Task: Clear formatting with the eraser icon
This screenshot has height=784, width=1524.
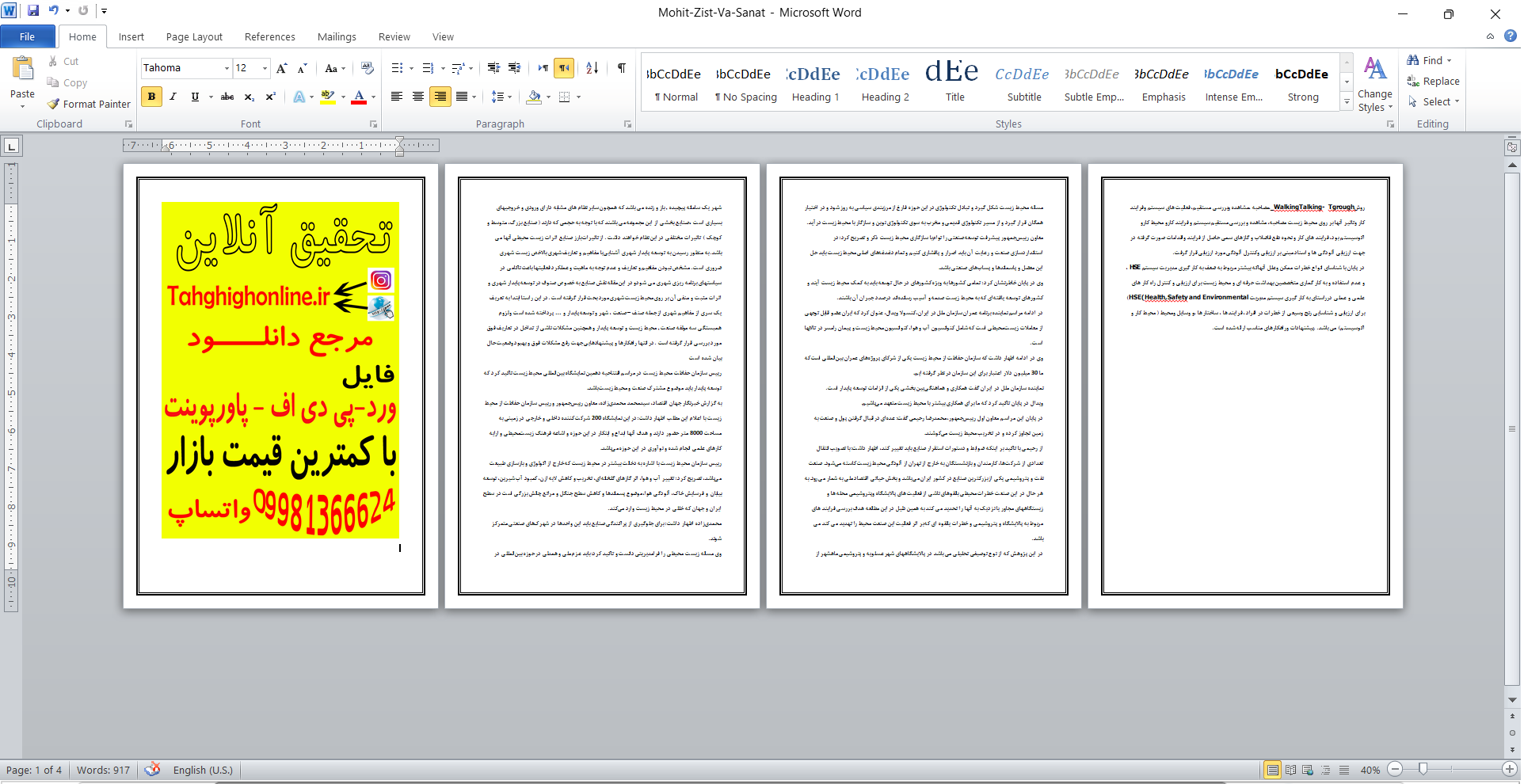Action: tap(368, 68)
